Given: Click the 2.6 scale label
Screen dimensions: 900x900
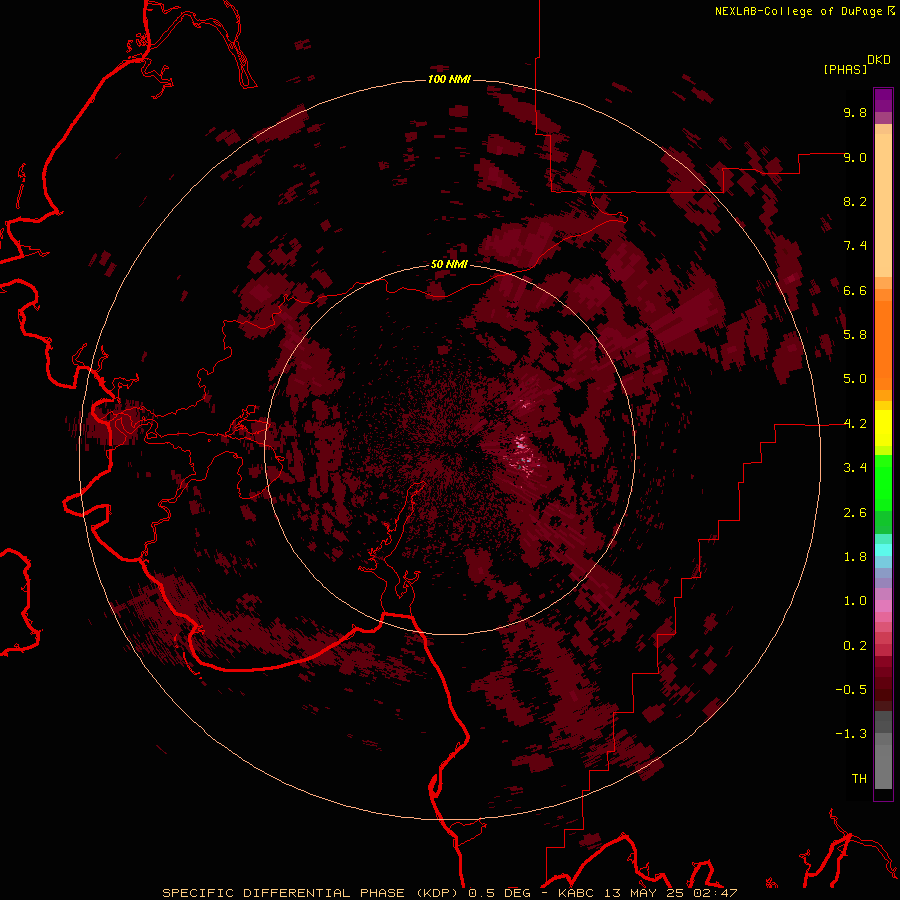Looking at the screenshot, I should pos(855,513).
